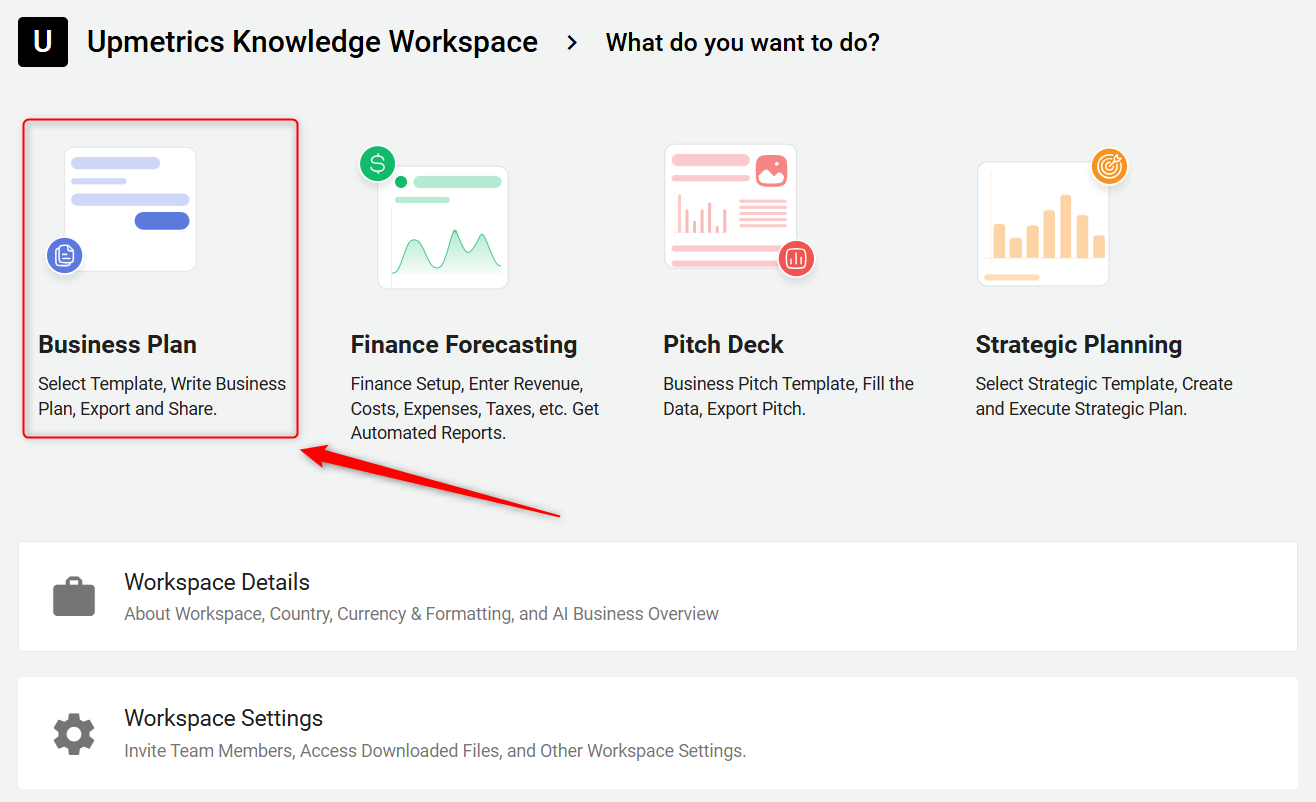Viewport: 1316px width, 802px height.
Task: Select the Pitch Deck heading
Action: (x=723, y=345)
